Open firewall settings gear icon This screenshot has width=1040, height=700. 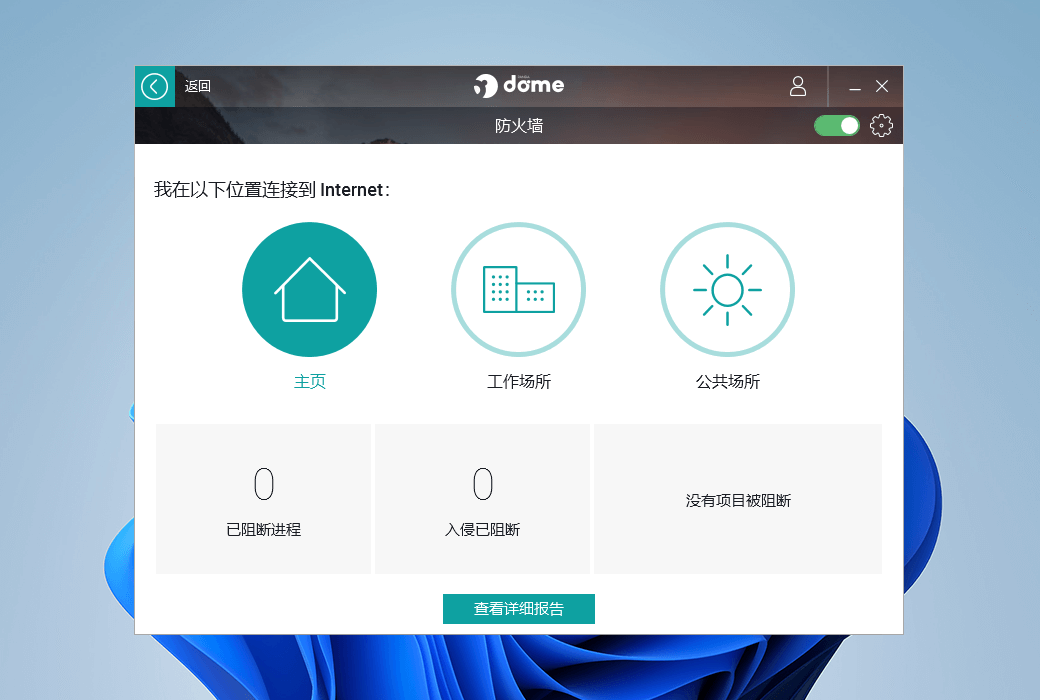coord(881,126)
